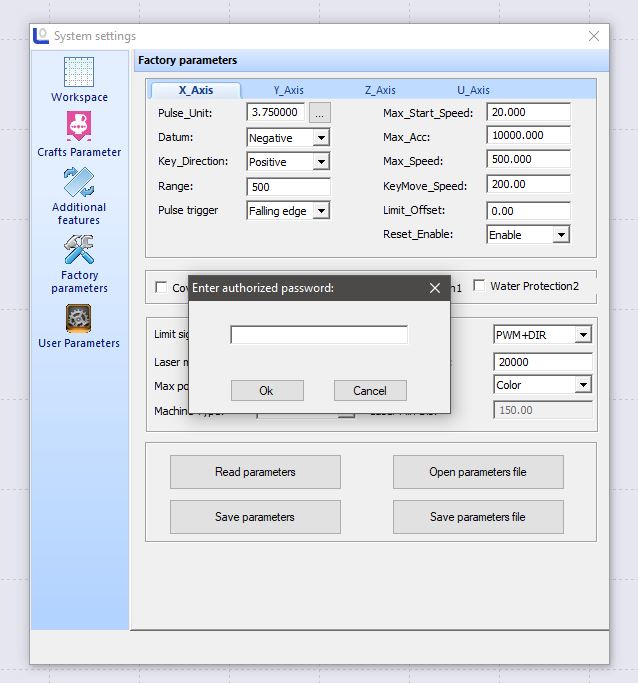Image resolution: width=638 pixels, height=683 pixels.
Task: Click the Pulse_Unit ellipsis button
Action: [319, 113]
